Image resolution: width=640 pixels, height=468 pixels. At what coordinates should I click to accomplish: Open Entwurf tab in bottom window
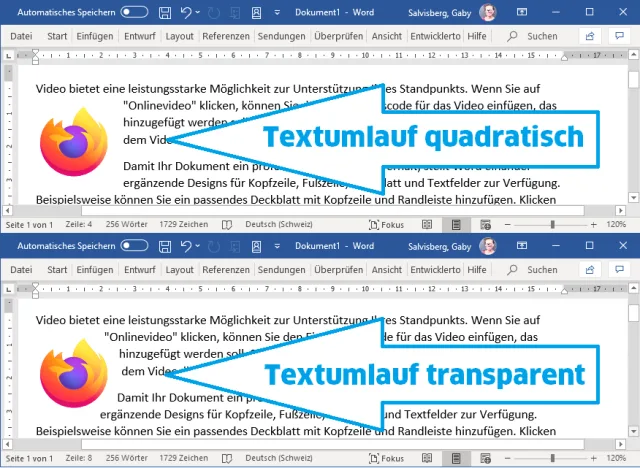140,270
